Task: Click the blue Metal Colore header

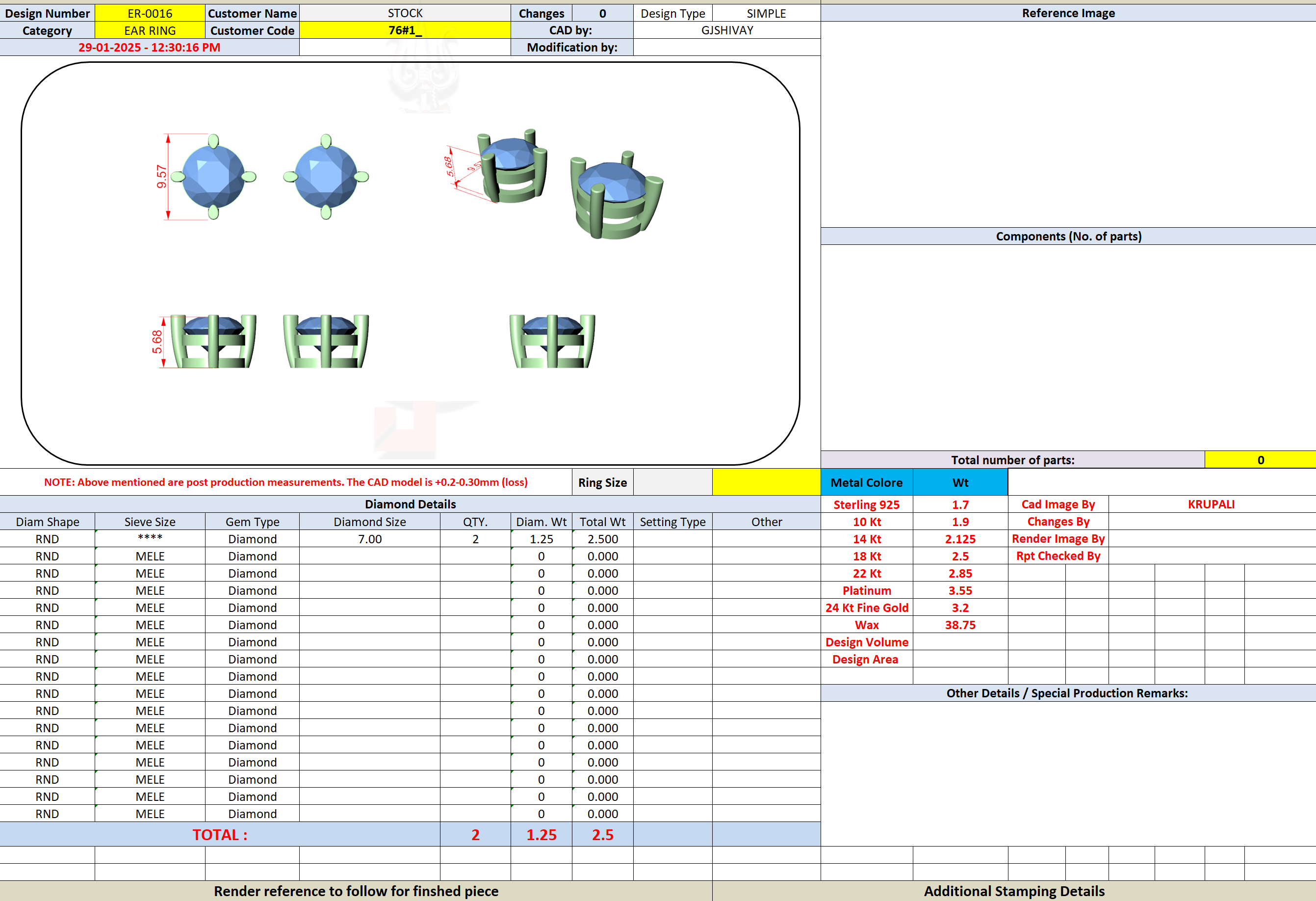Action: click(x=866, y=482)
